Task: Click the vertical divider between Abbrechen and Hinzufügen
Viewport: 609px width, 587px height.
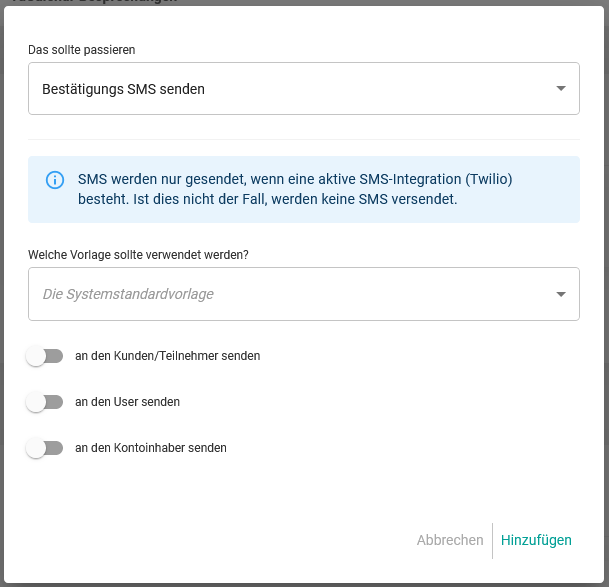Action: pos(492,540)
